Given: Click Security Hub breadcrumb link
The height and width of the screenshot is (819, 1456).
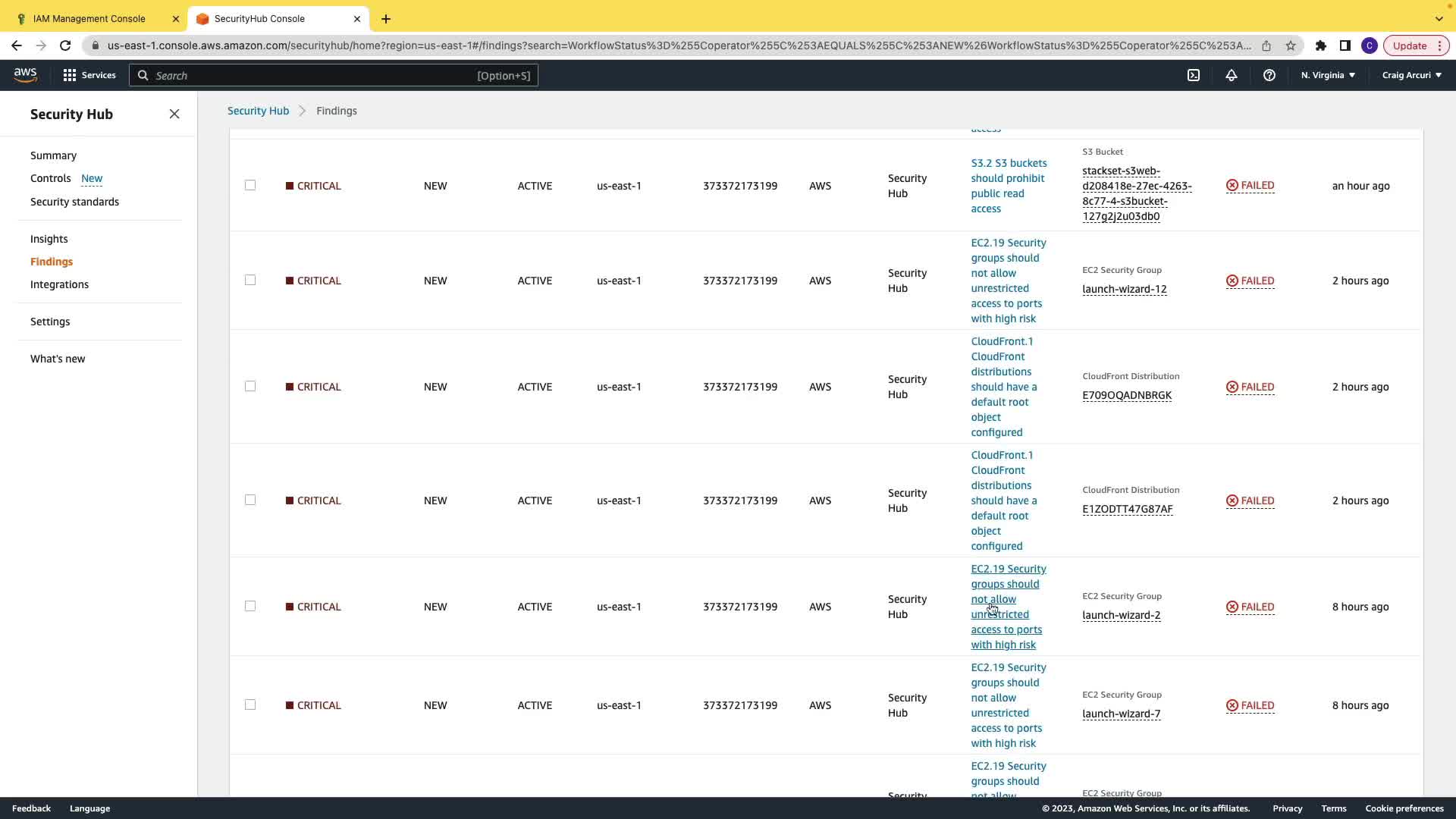Looking at the screenshot, I should [258, 111].
